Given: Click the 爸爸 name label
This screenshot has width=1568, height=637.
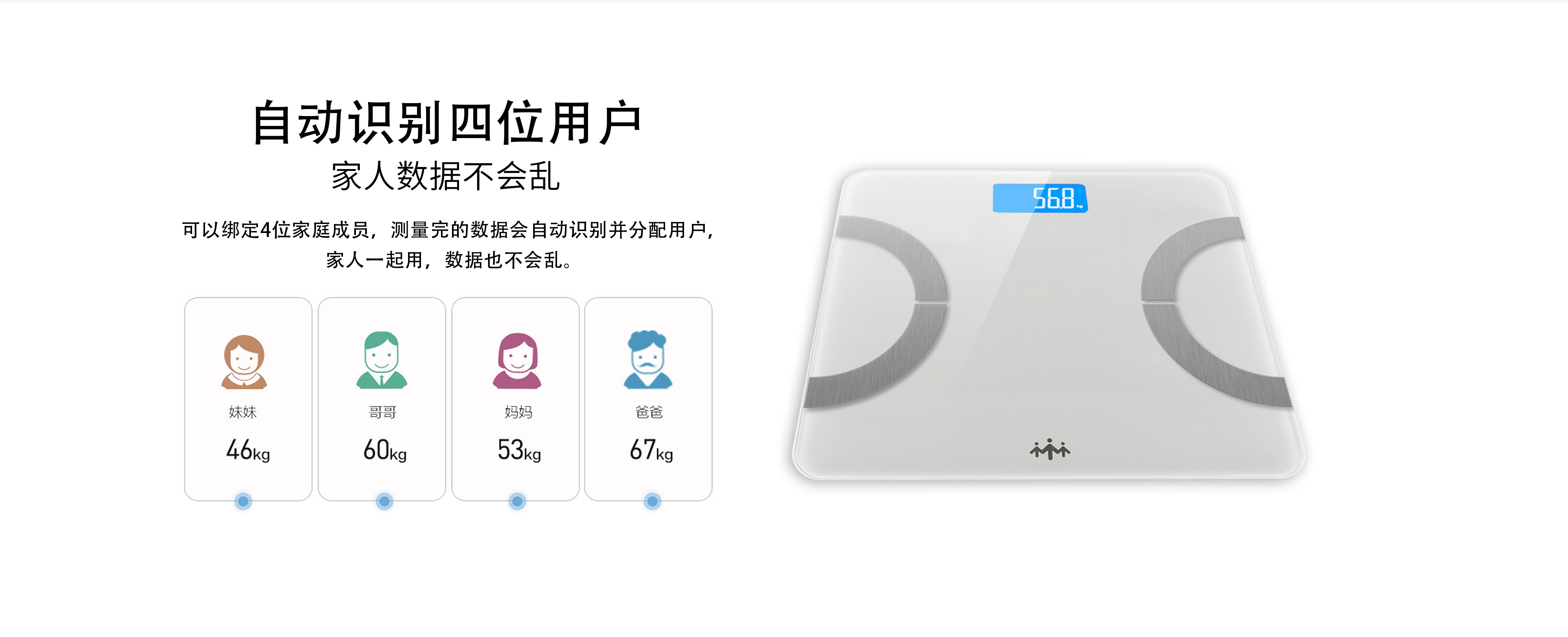Looking at the screenshot, I should 649,412.
